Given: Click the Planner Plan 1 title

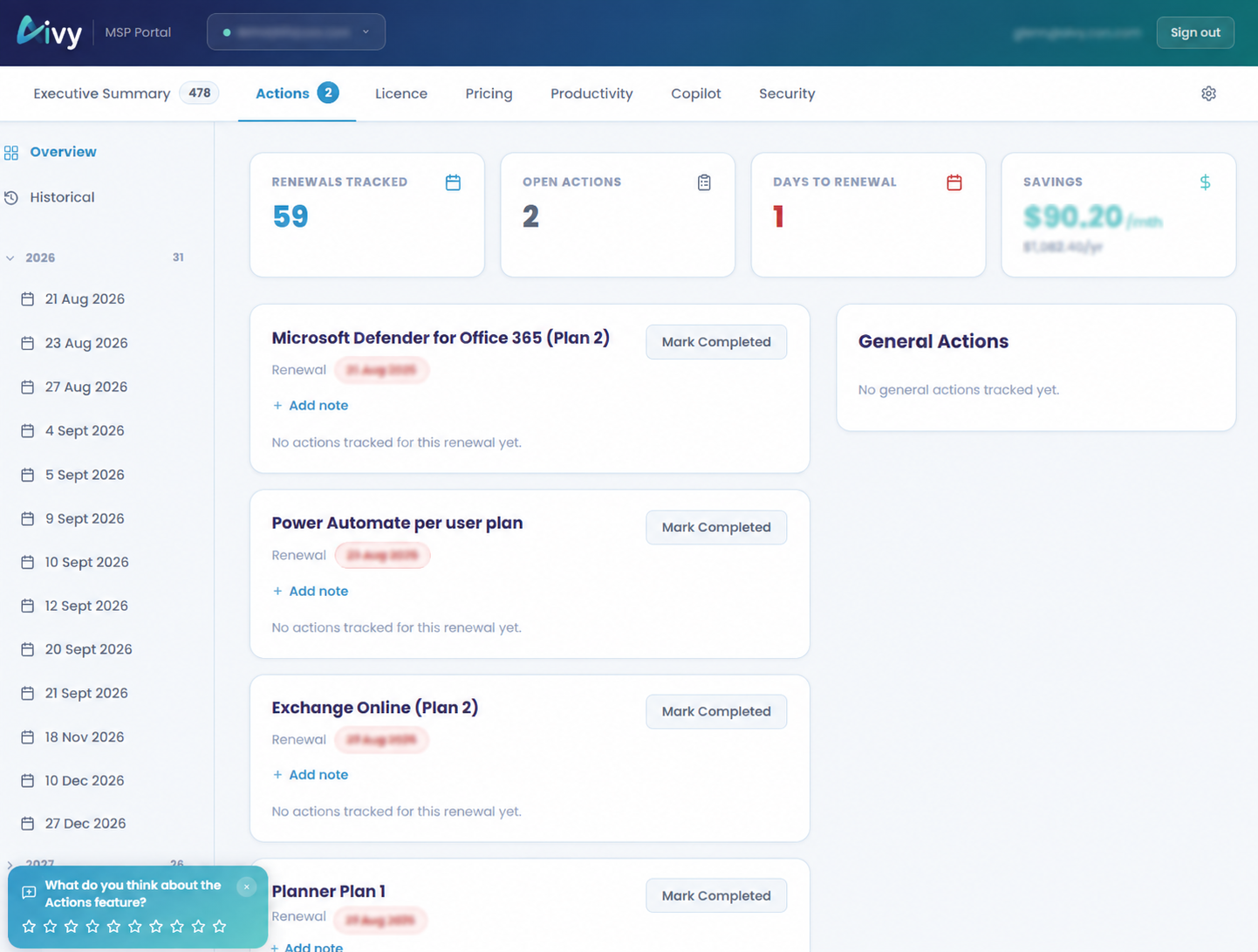Looking at the screenshot, I should tap(328, 891).
